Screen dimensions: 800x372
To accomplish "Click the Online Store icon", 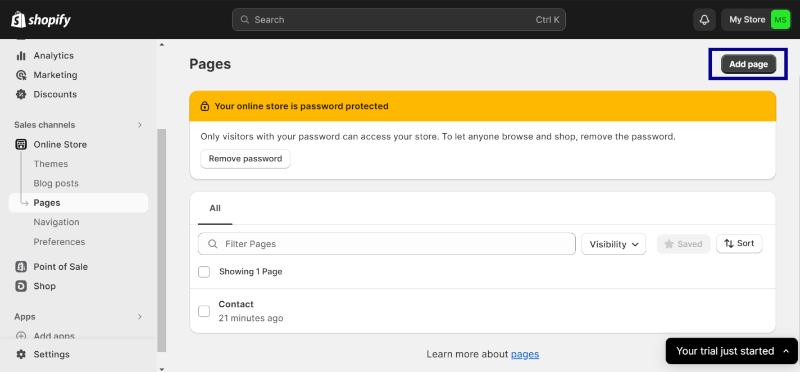I will click(21, 144).
